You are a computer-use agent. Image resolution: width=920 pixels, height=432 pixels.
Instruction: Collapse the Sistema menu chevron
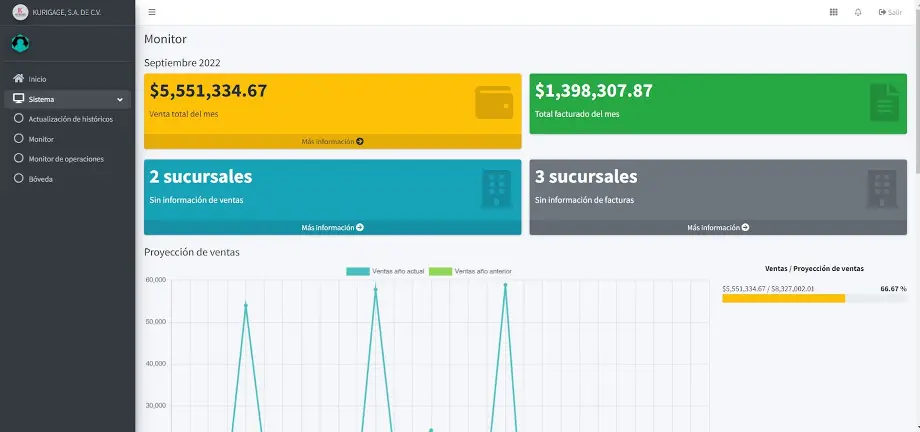coord(120,100)
